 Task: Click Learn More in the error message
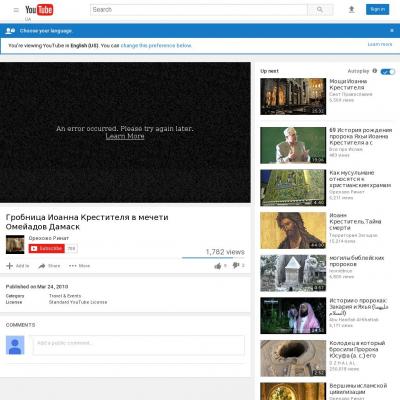[x=125, y=136]
